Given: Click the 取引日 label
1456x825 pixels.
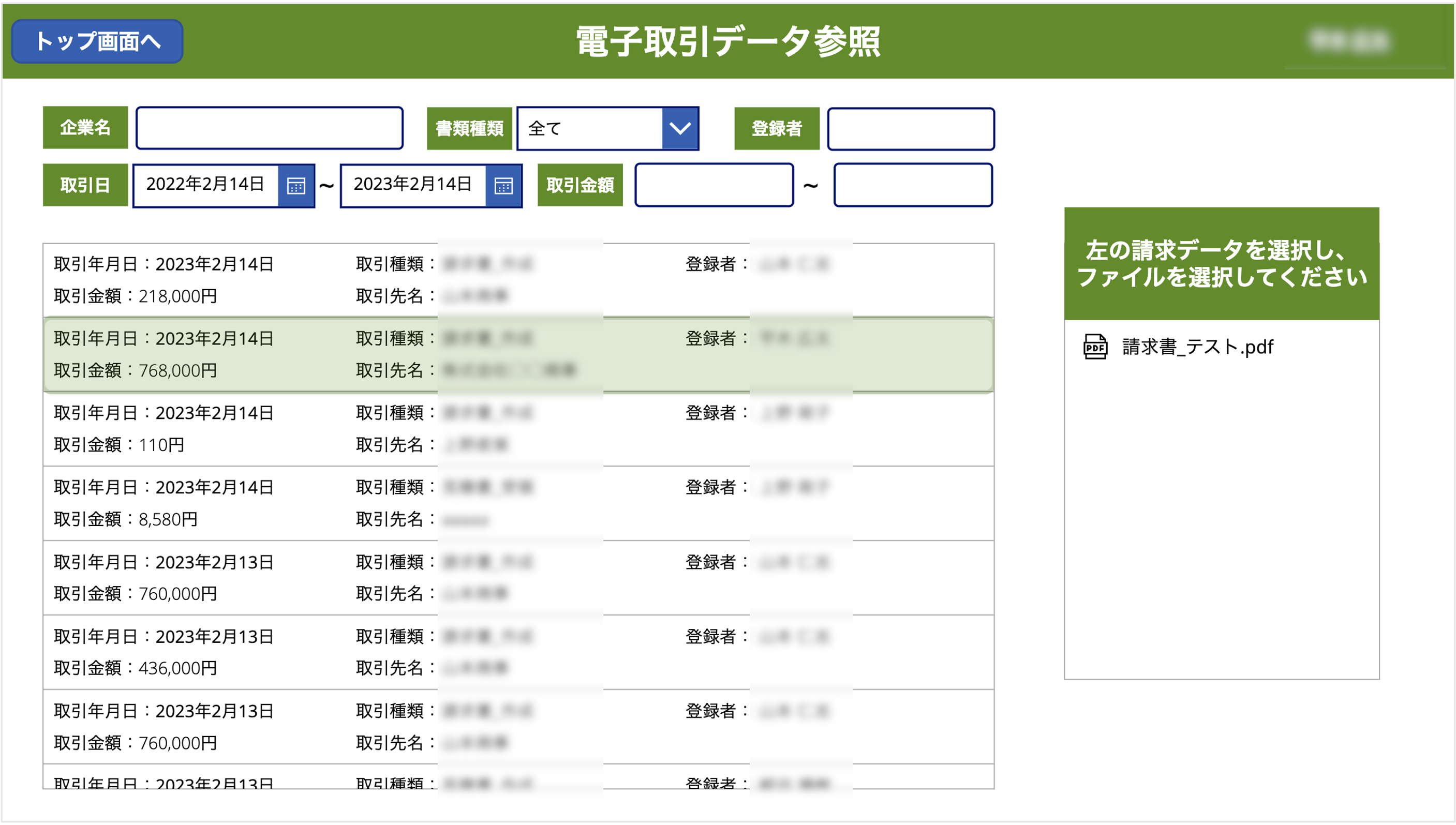Looking at the screenshot, I should 85,185.
